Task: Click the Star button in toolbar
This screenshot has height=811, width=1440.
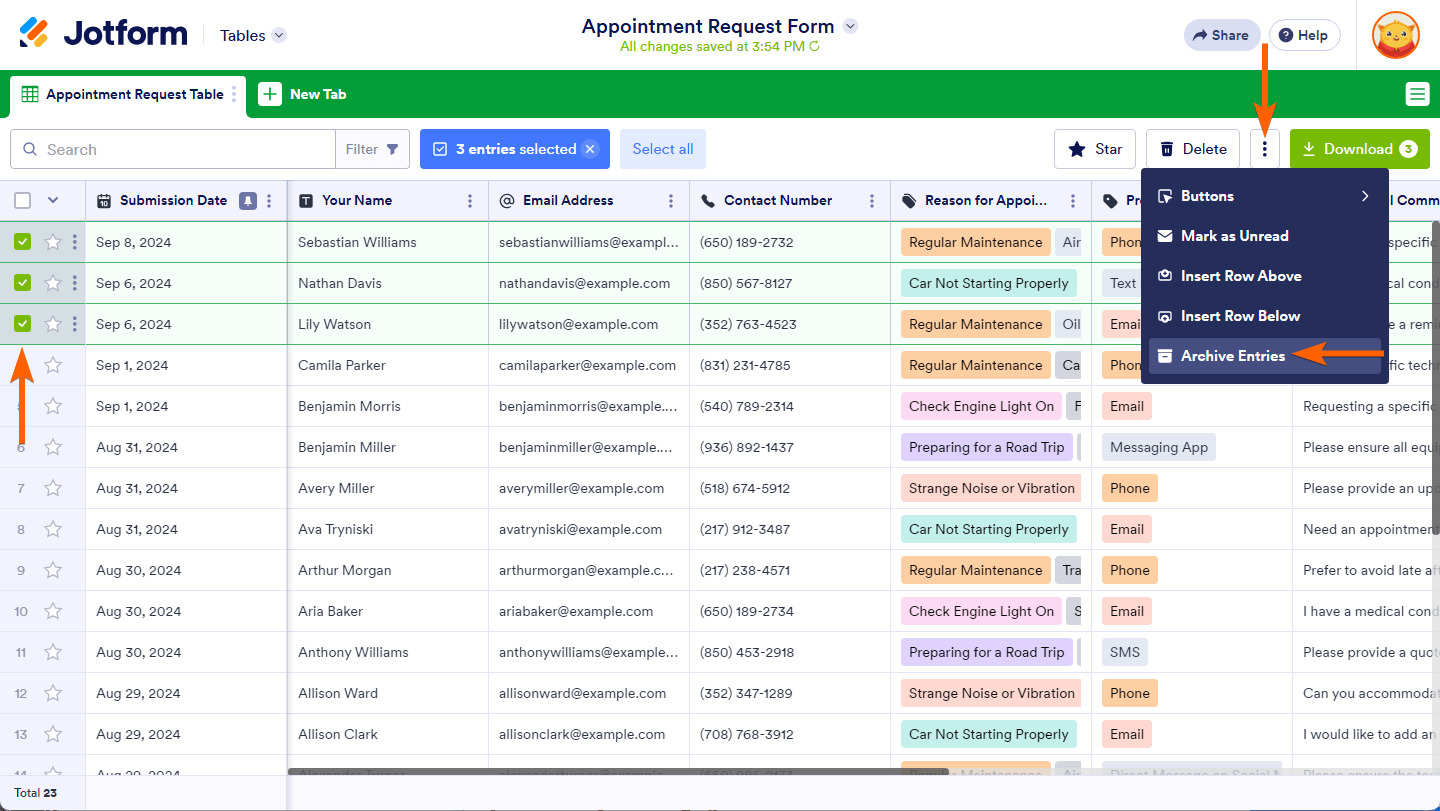Action: pyautogui.click(x=1095, y=149)
